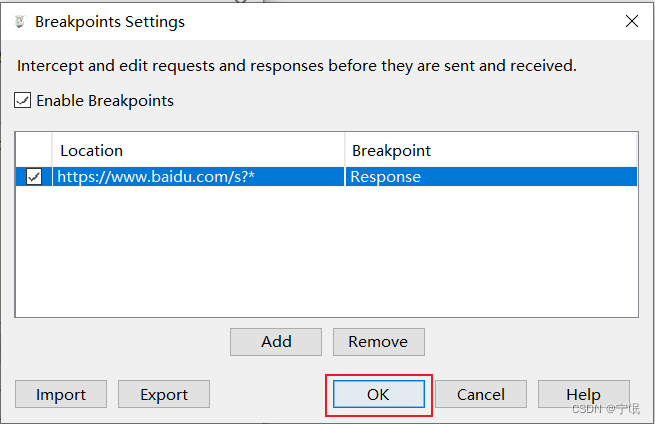Export breakpoints settings
This screenshot has height=424, width=655.
coord(164,394)
